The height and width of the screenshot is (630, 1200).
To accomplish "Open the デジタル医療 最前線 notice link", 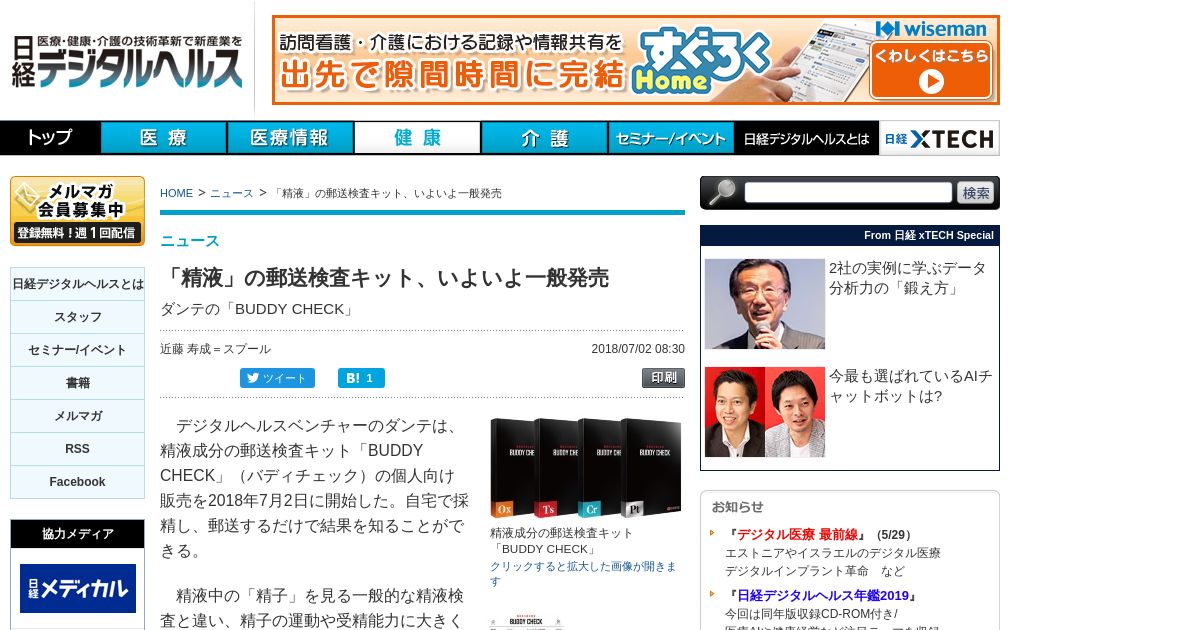I will click(x=797, y=534).
